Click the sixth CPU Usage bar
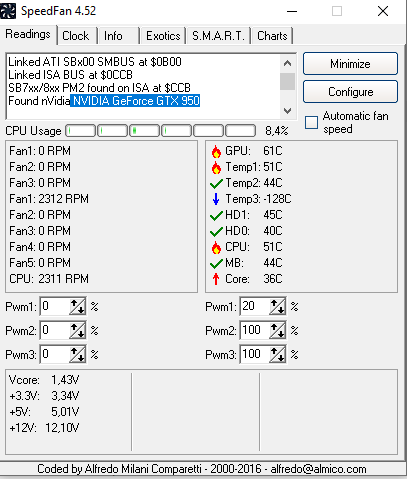The height and width of the screenshot is (481, 411). point(241,131)
